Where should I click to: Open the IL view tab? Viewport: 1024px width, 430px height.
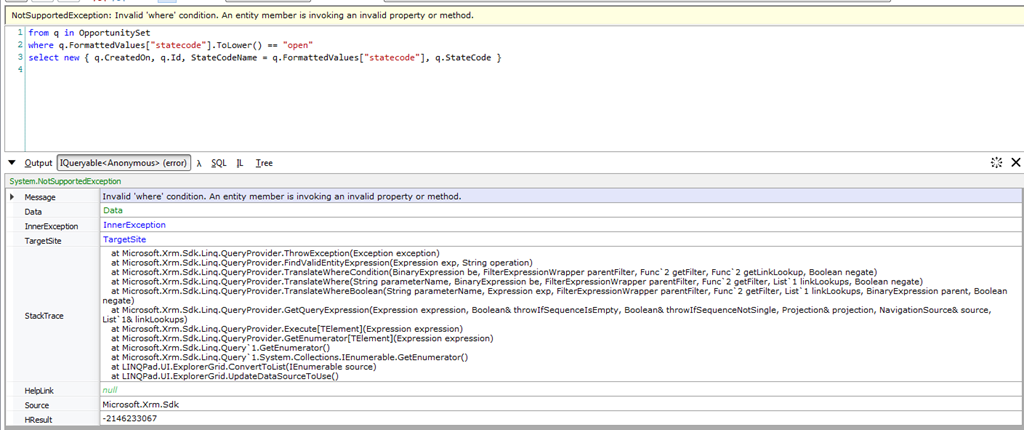(x=240, y=162)
